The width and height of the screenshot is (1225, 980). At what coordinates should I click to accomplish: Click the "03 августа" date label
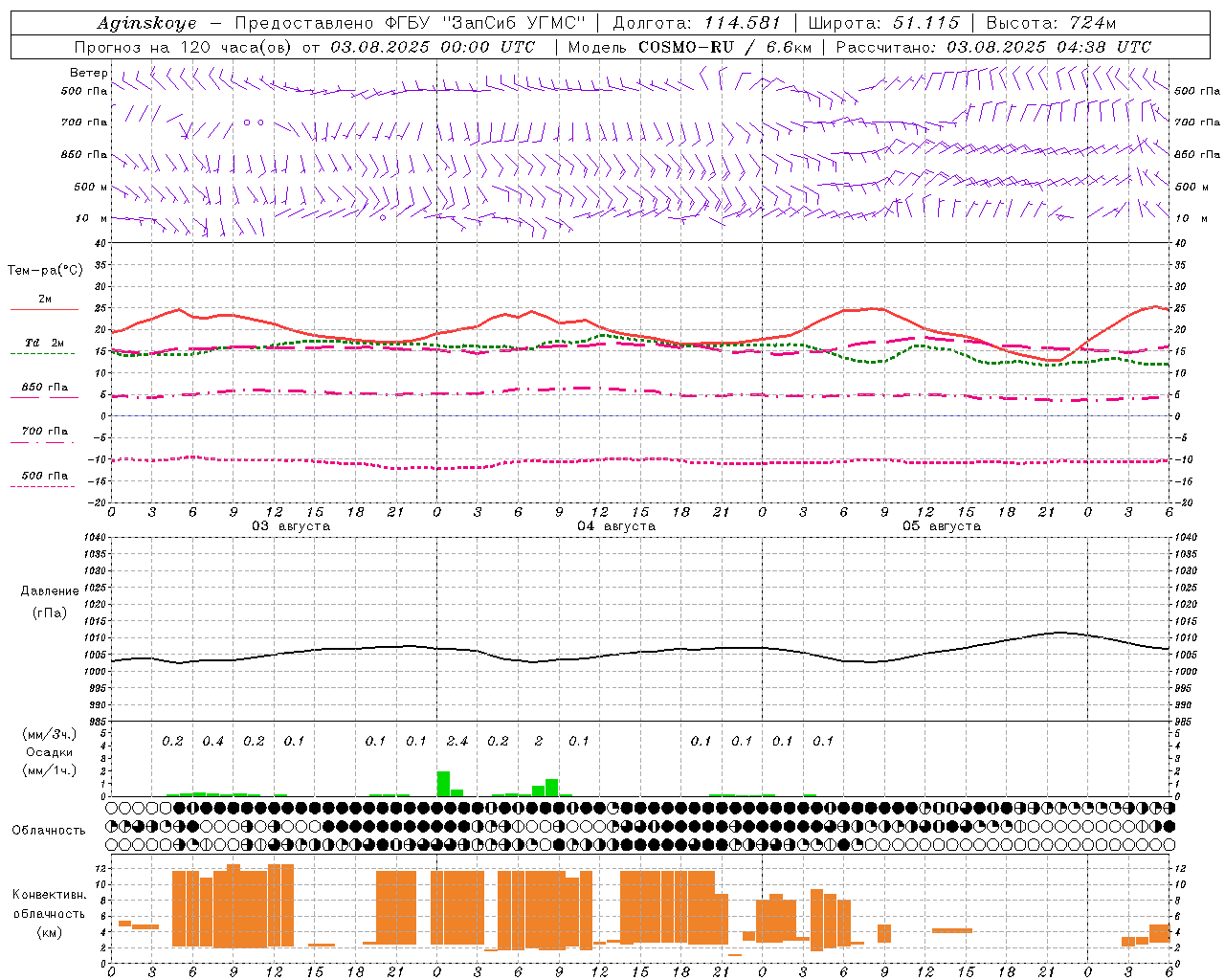pyautogui.click(x=291, y=526)
